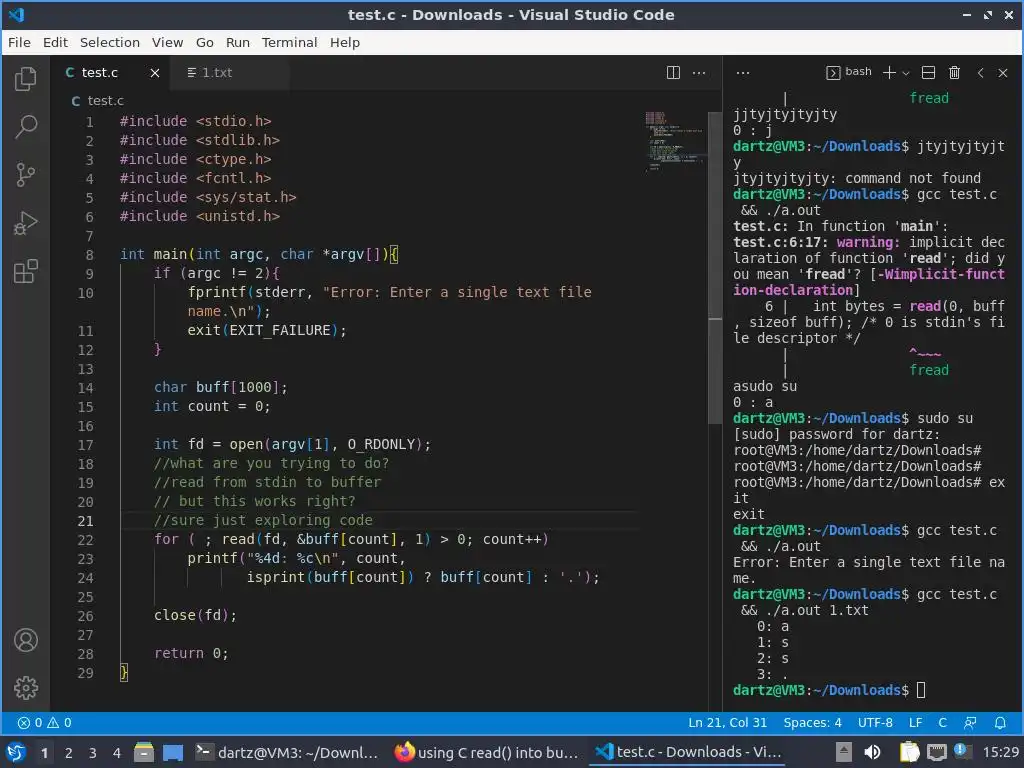Click the update notifier tray icon
The height and width of the screenshot is (768, 1024).
(961, 750)
